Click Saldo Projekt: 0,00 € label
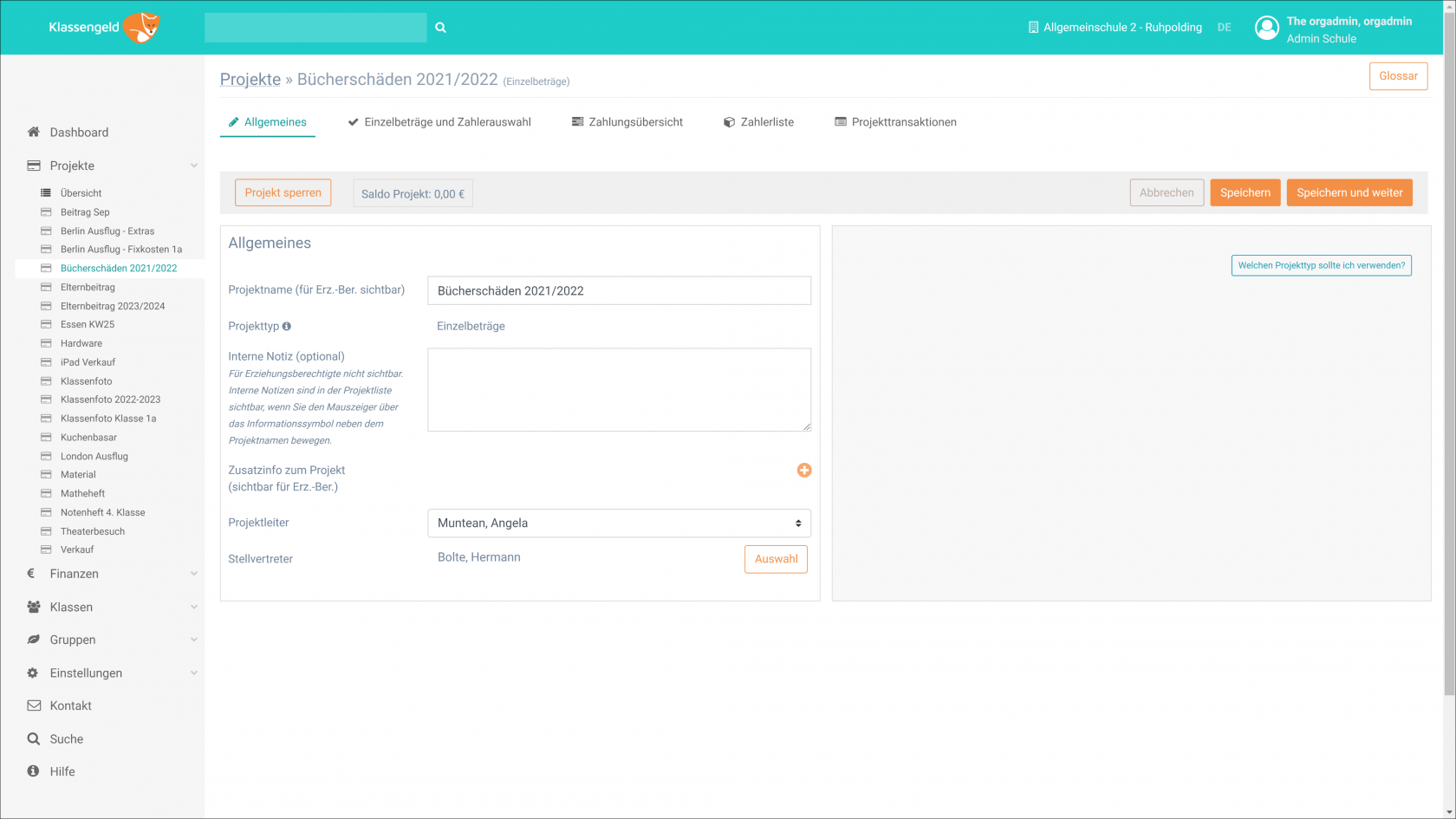The height and width of the screenshot is (819, 1456). click(413, 194)
